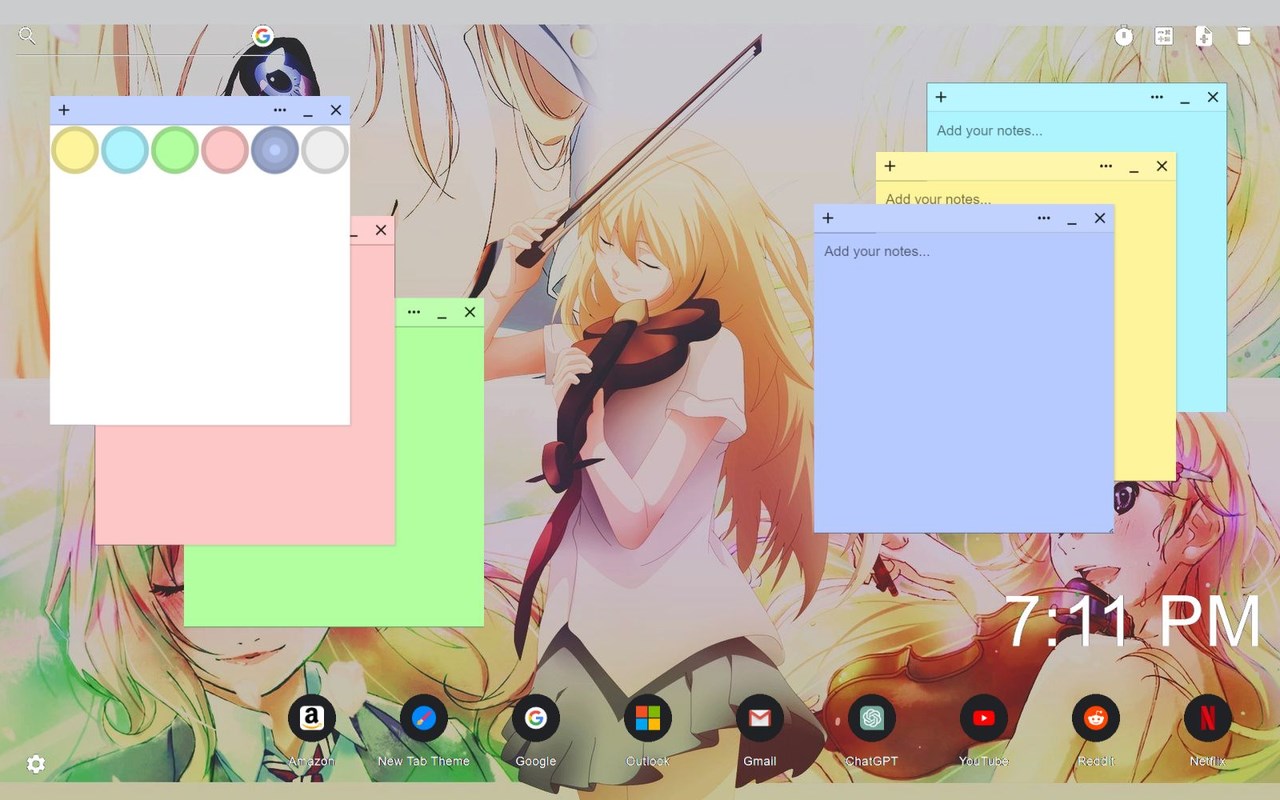Close the front lavender note beside yellow

(x=1100, y=218)
